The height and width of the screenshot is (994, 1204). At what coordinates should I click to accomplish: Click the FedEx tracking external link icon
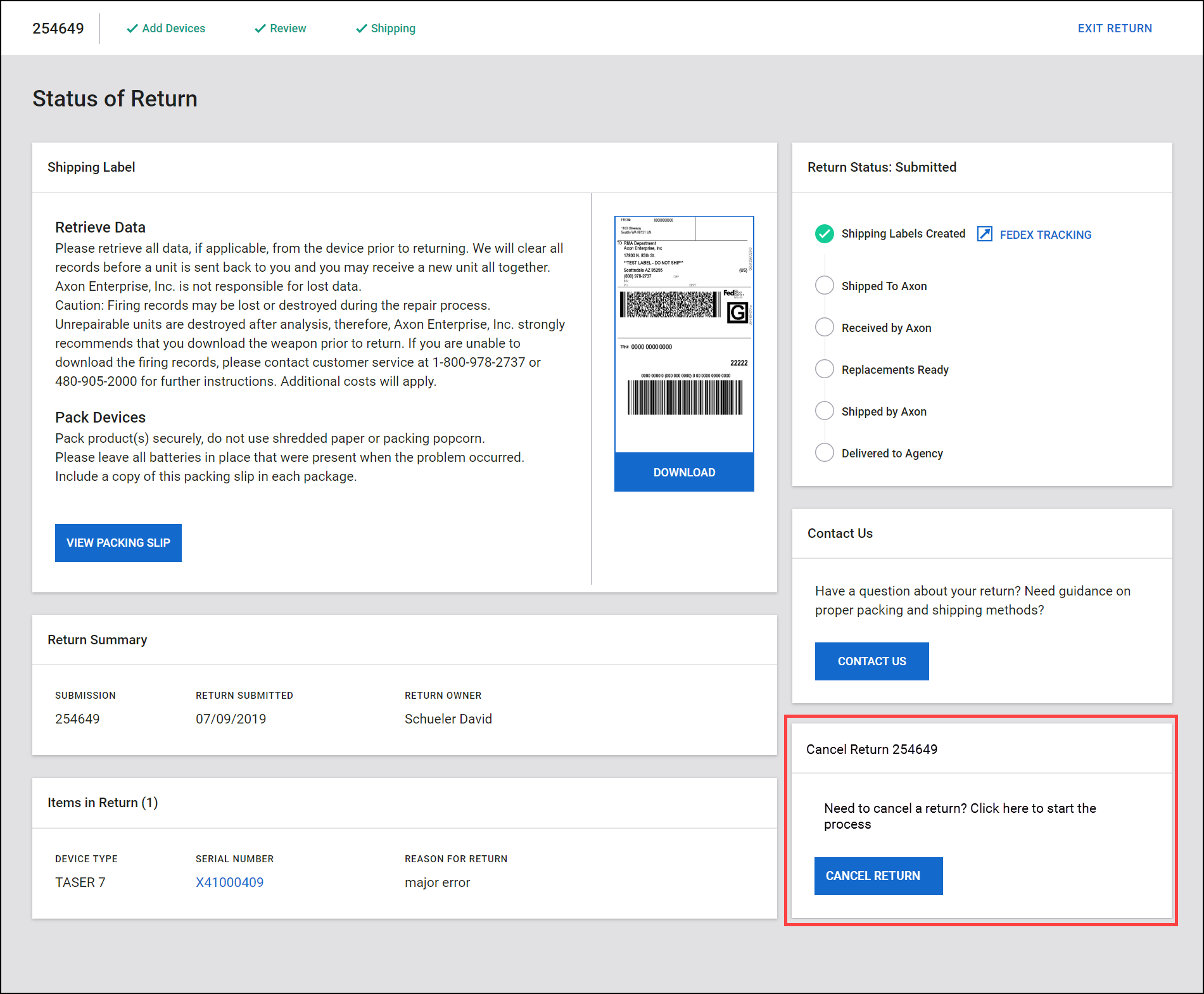tap(984, 234)
